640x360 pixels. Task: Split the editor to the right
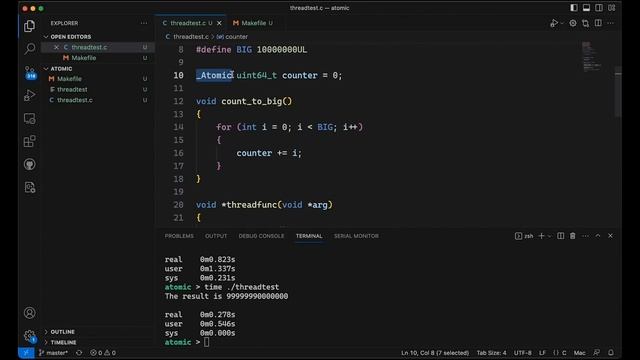(598, 23)
